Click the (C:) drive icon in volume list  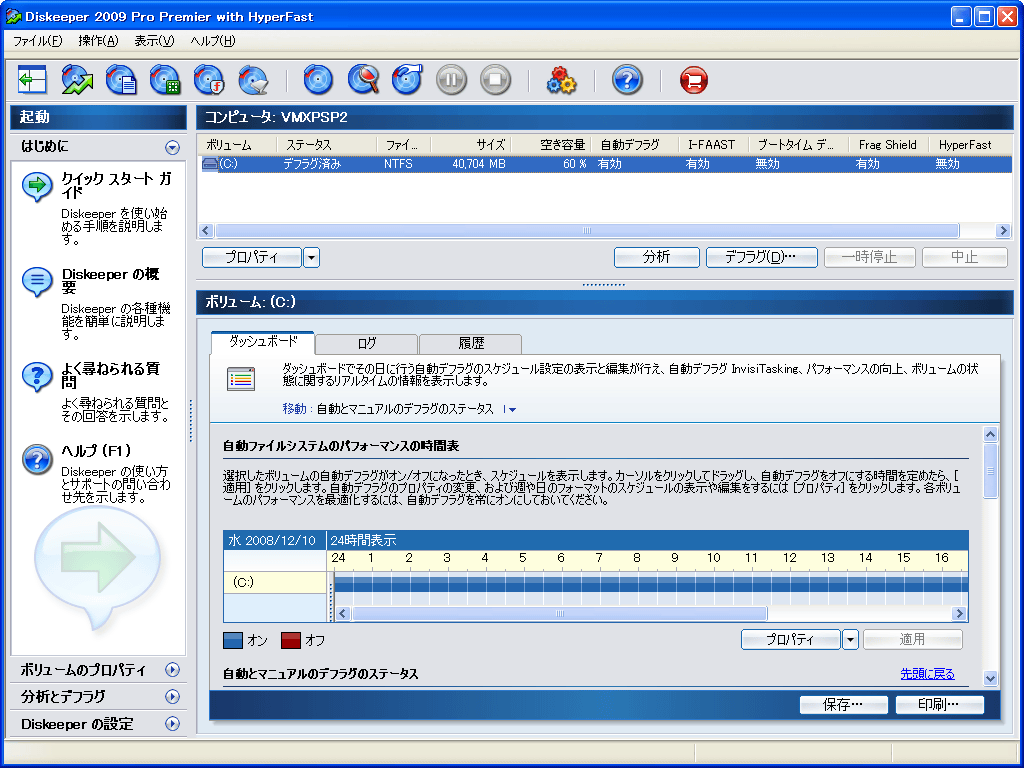210,164
